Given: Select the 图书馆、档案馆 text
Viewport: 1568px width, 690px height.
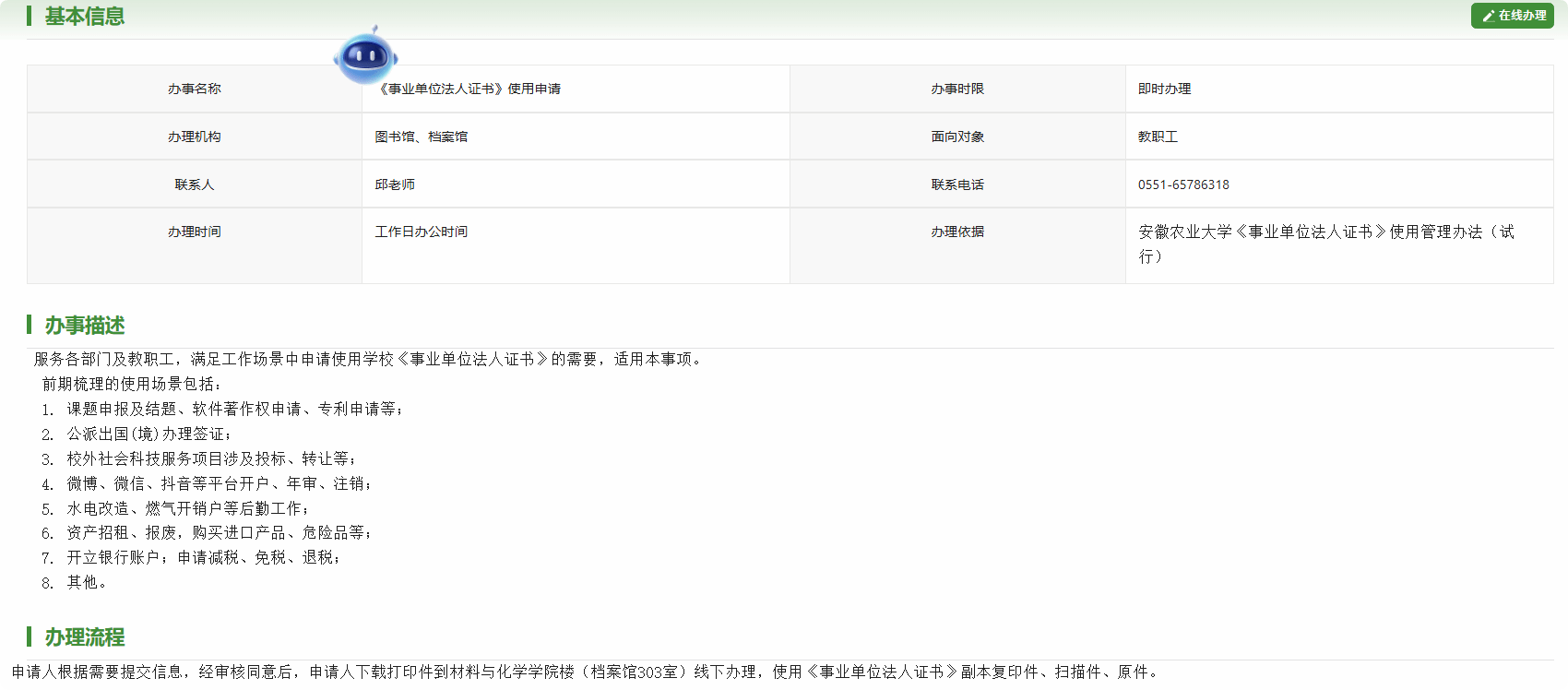Looking at the screenshot, I should [421, 137].
